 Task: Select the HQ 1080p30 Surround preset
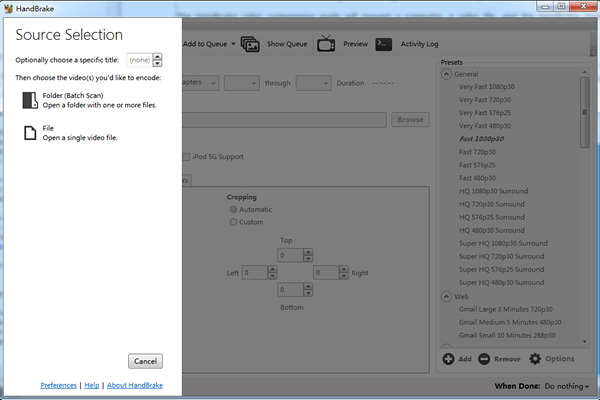[x=494, y=191]
